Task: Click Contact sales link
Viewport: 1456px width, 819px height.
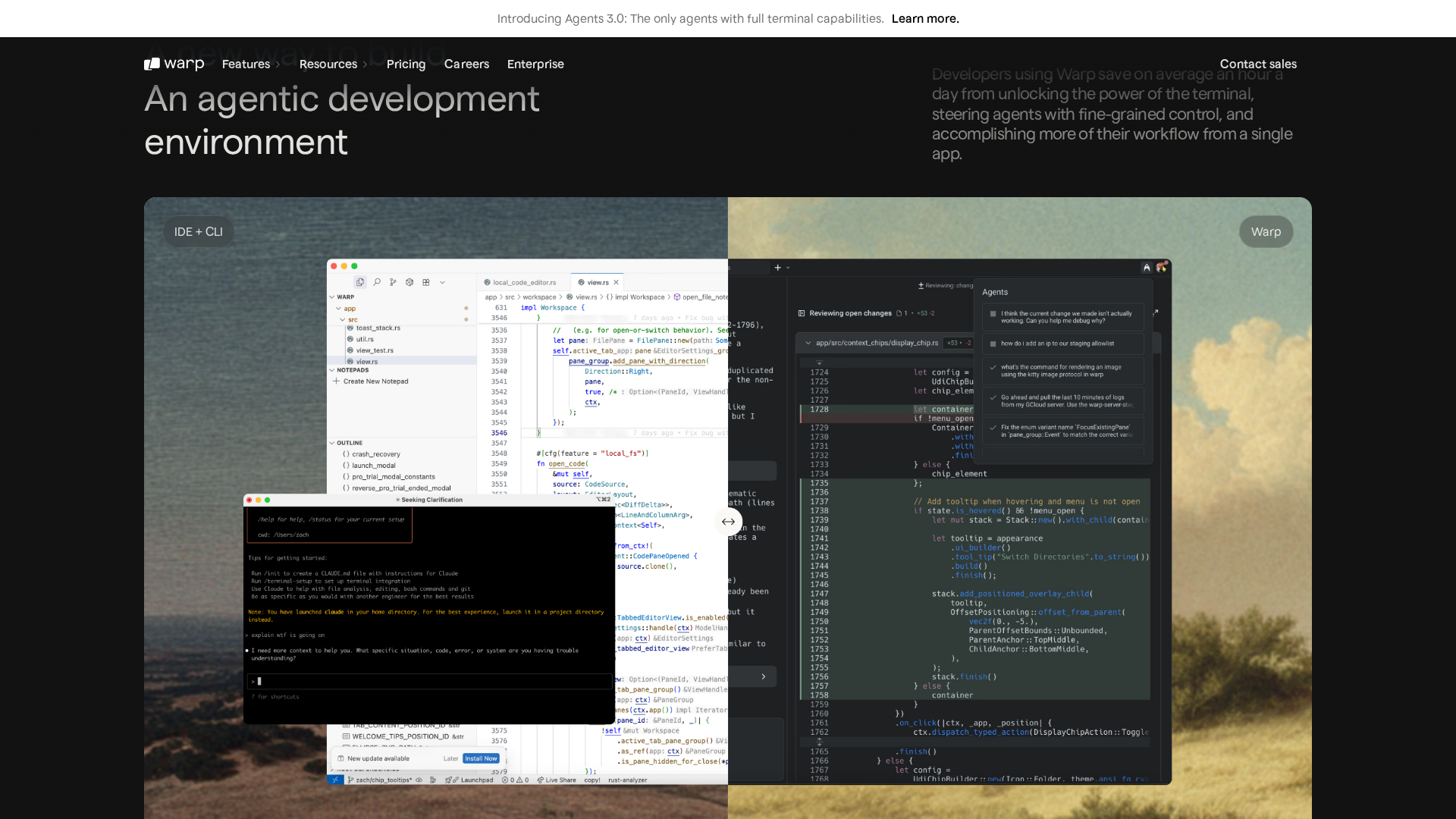Action: [x=1258, y=64]
